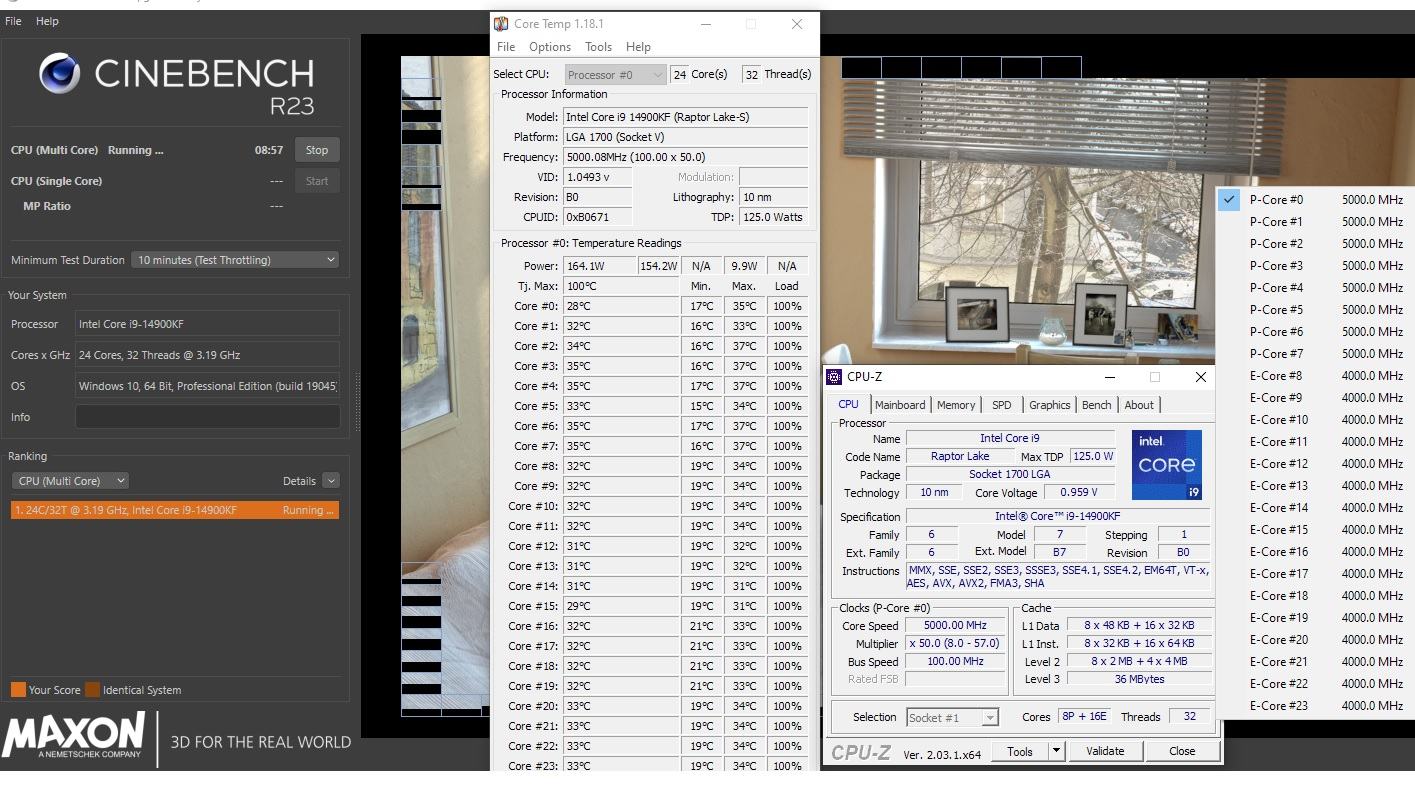Click CPU-Z Multiplier x 50.0 value
The image size is (1415, 803).
point(955,644)
